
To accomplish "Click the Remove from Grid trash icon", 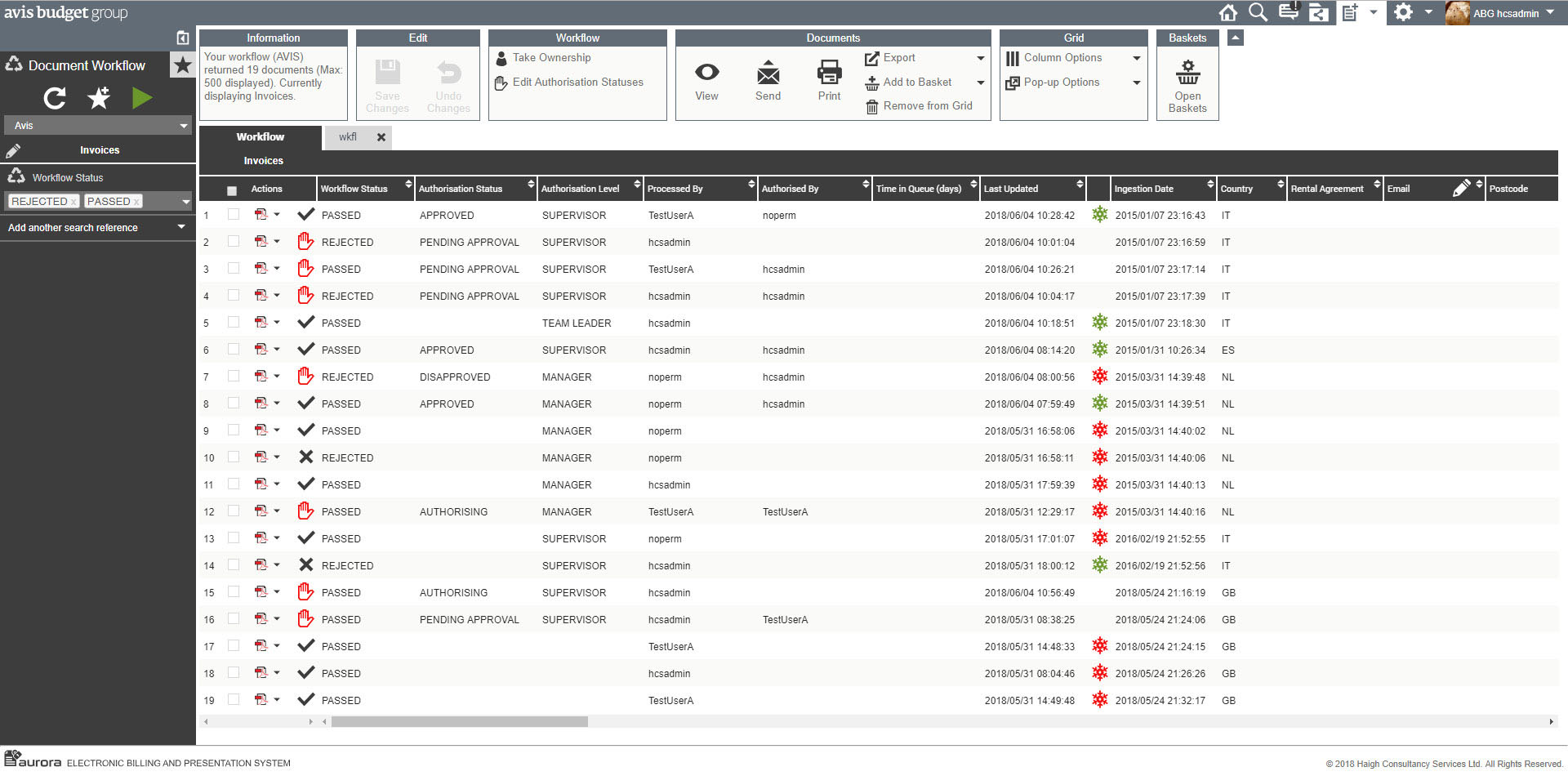I will (871, 106).
